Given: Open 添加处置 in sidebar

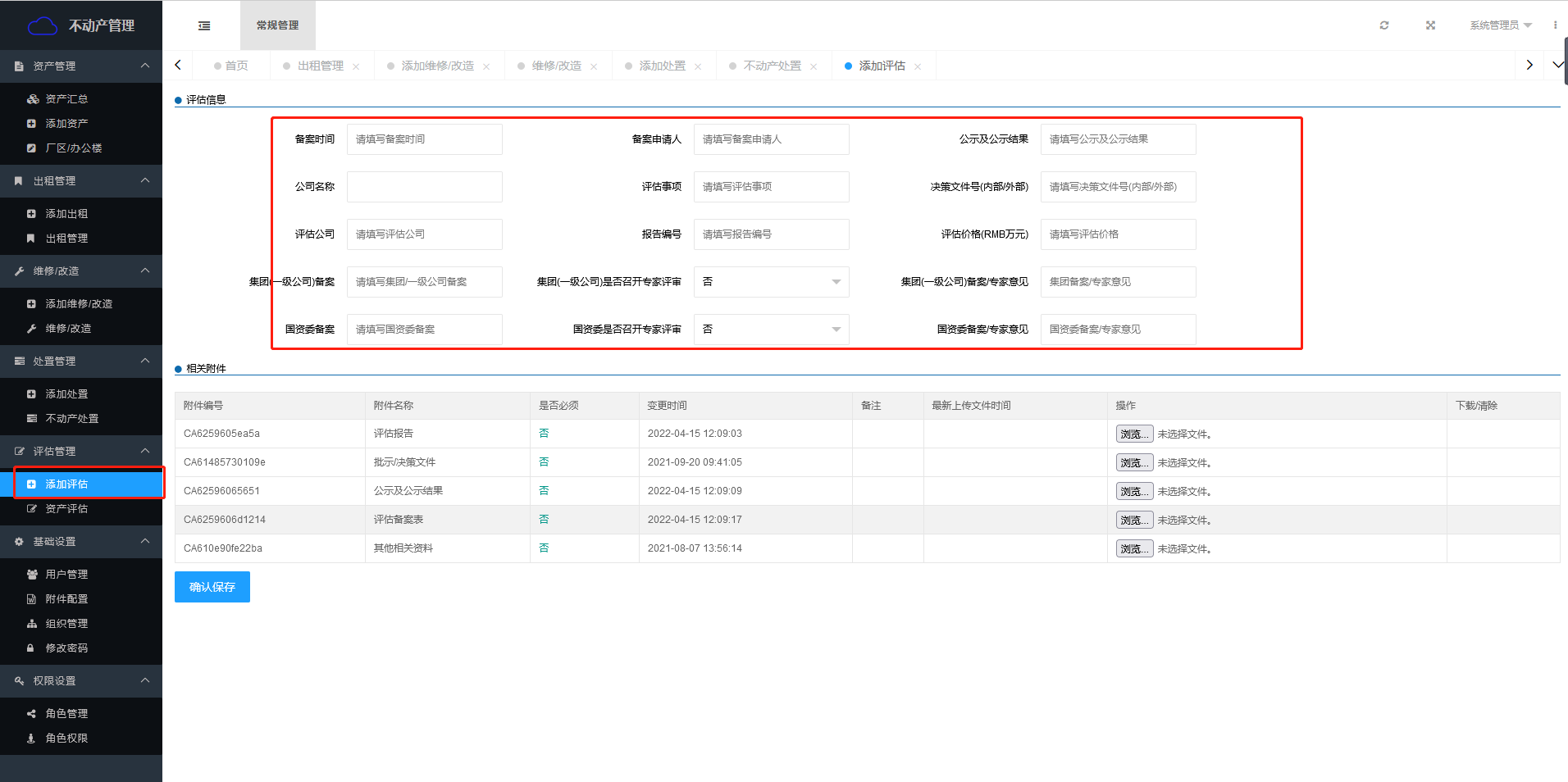Looking at the screenshot, I should pos(81,394).
